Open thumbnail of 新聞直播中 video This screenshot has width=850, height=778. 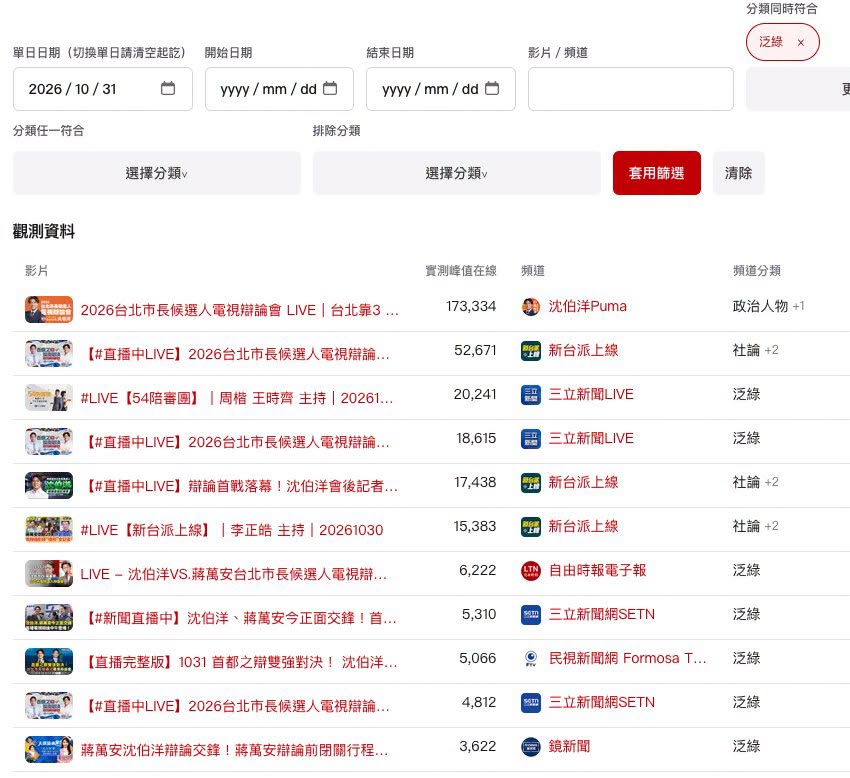pos(49,618)
